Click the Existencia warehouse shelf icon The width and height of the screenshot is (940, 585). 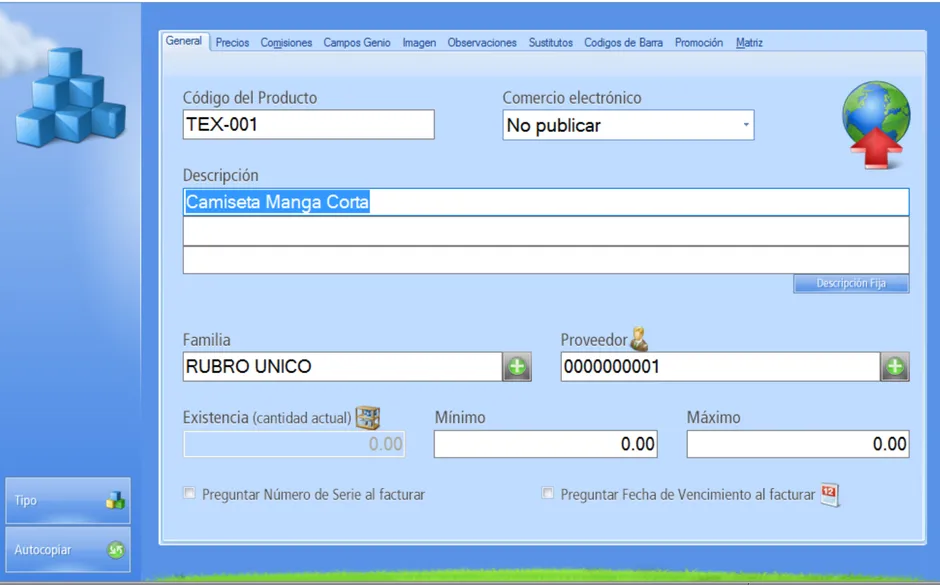tap(367, 418)
